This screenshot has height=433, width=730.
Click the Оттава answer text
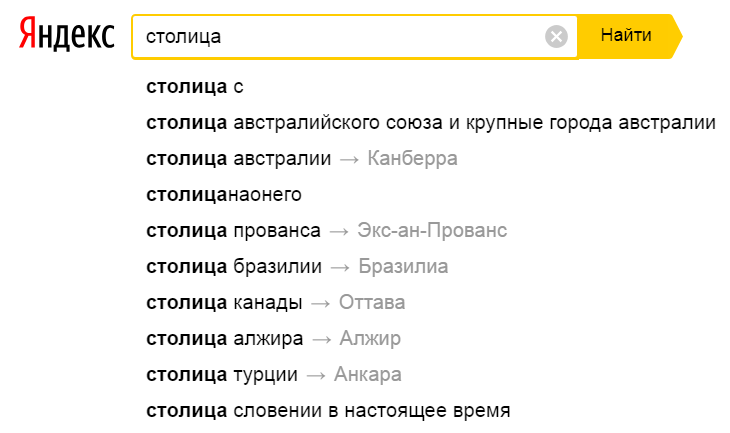[372, 303]
